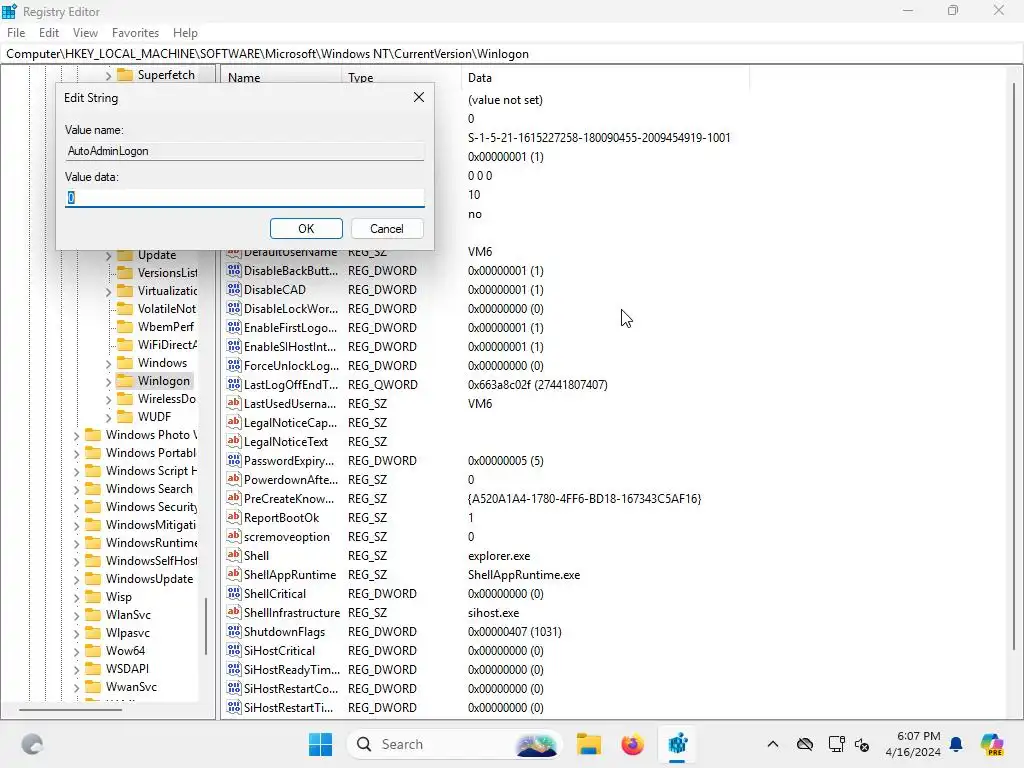
Task: Open the Help menu
Action: [185, 33]
